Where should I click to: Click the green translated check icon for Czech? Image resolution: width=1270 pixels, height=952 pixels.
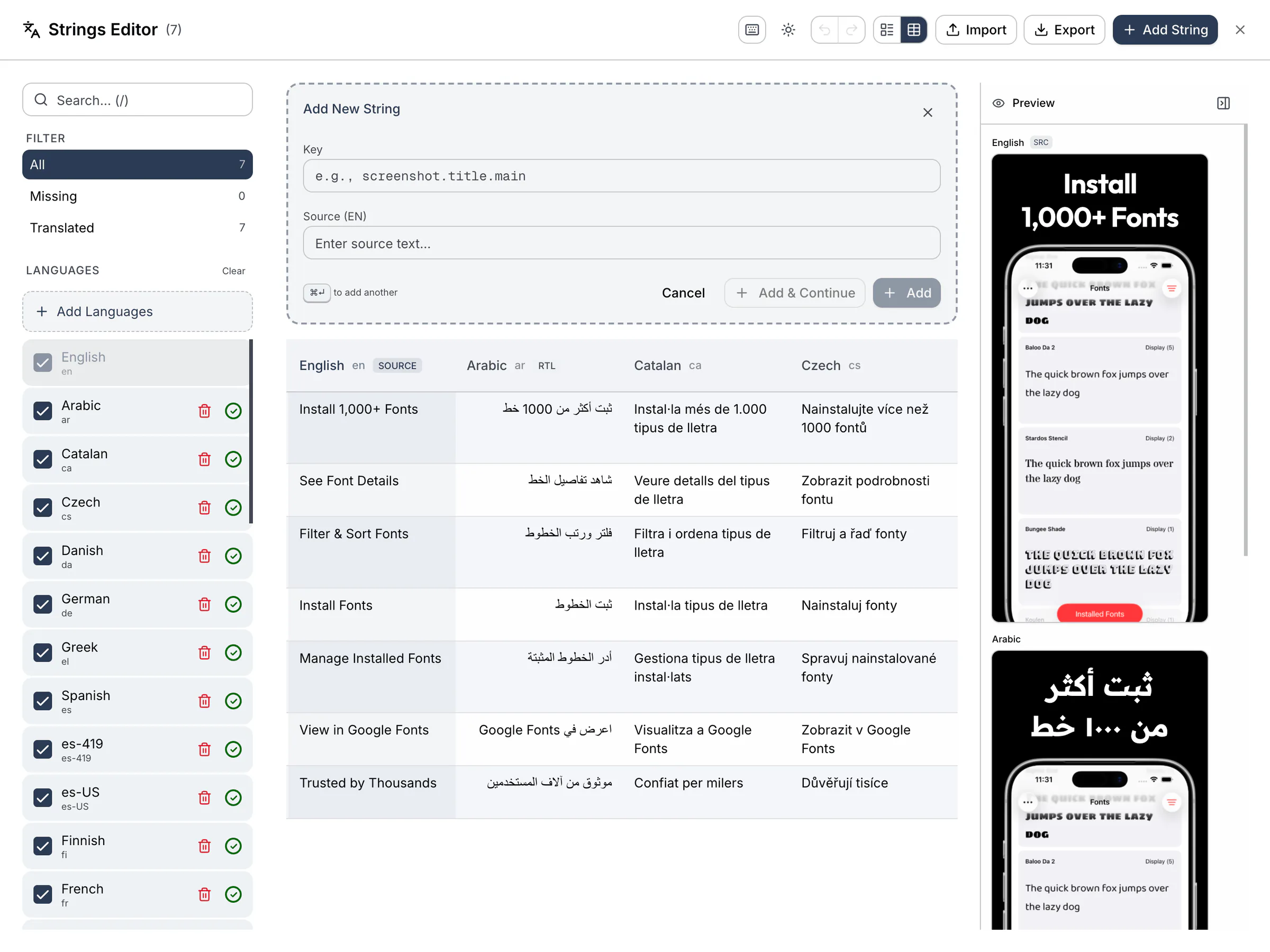234,507
